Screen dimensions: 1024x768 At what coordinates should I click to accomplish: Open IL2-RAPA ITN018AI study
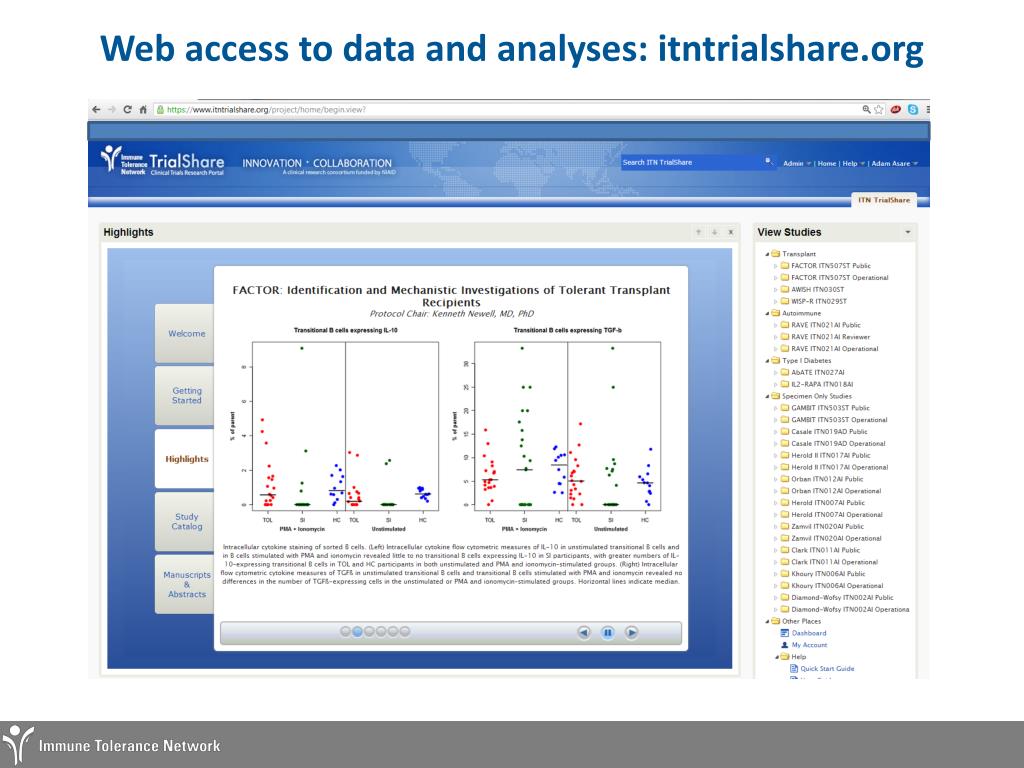pyautogui.click(x=822, y=384)
